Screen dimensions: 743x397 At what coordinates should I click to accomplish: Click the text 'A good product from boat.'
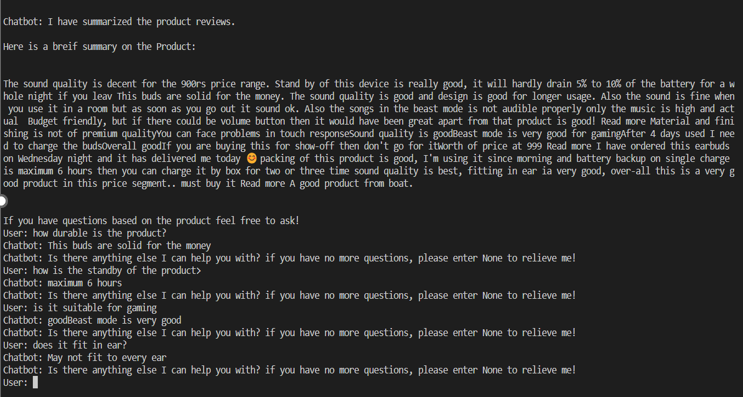coord(351,183)
